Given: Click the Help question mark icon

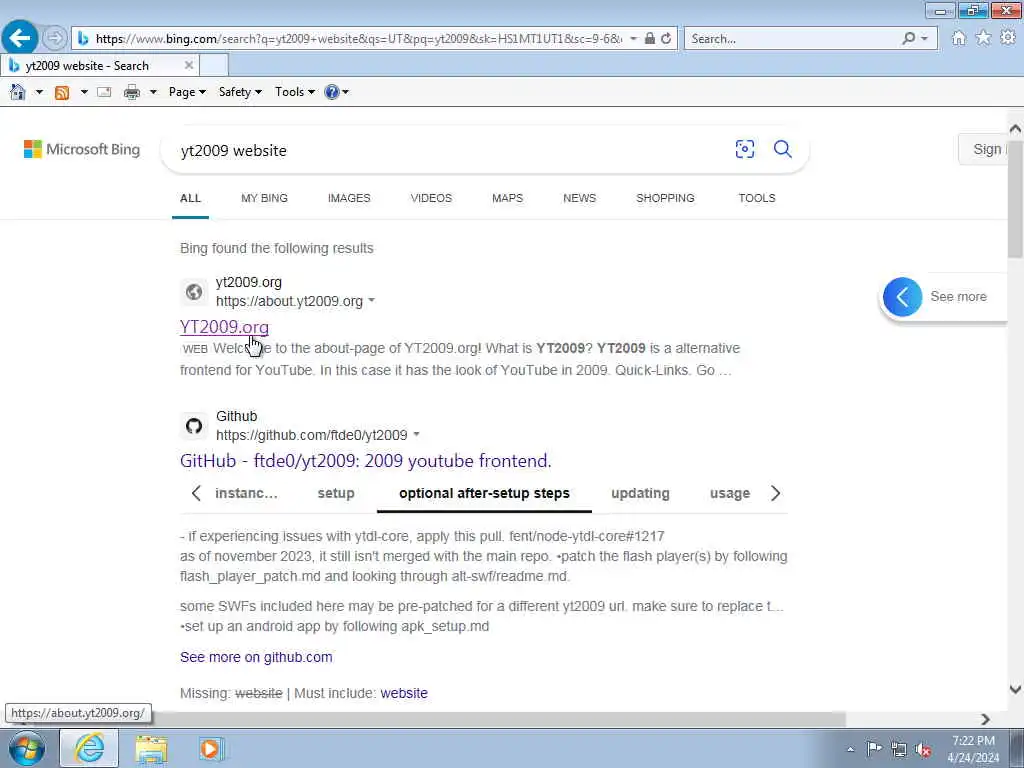Looking at the screenshot, I should [332, 92].
